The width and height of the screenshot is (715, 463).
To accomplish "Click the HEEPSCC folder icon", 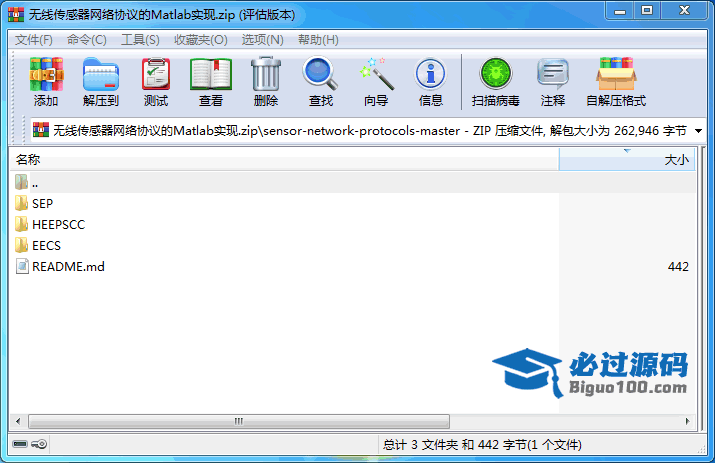I will (21, 224).
